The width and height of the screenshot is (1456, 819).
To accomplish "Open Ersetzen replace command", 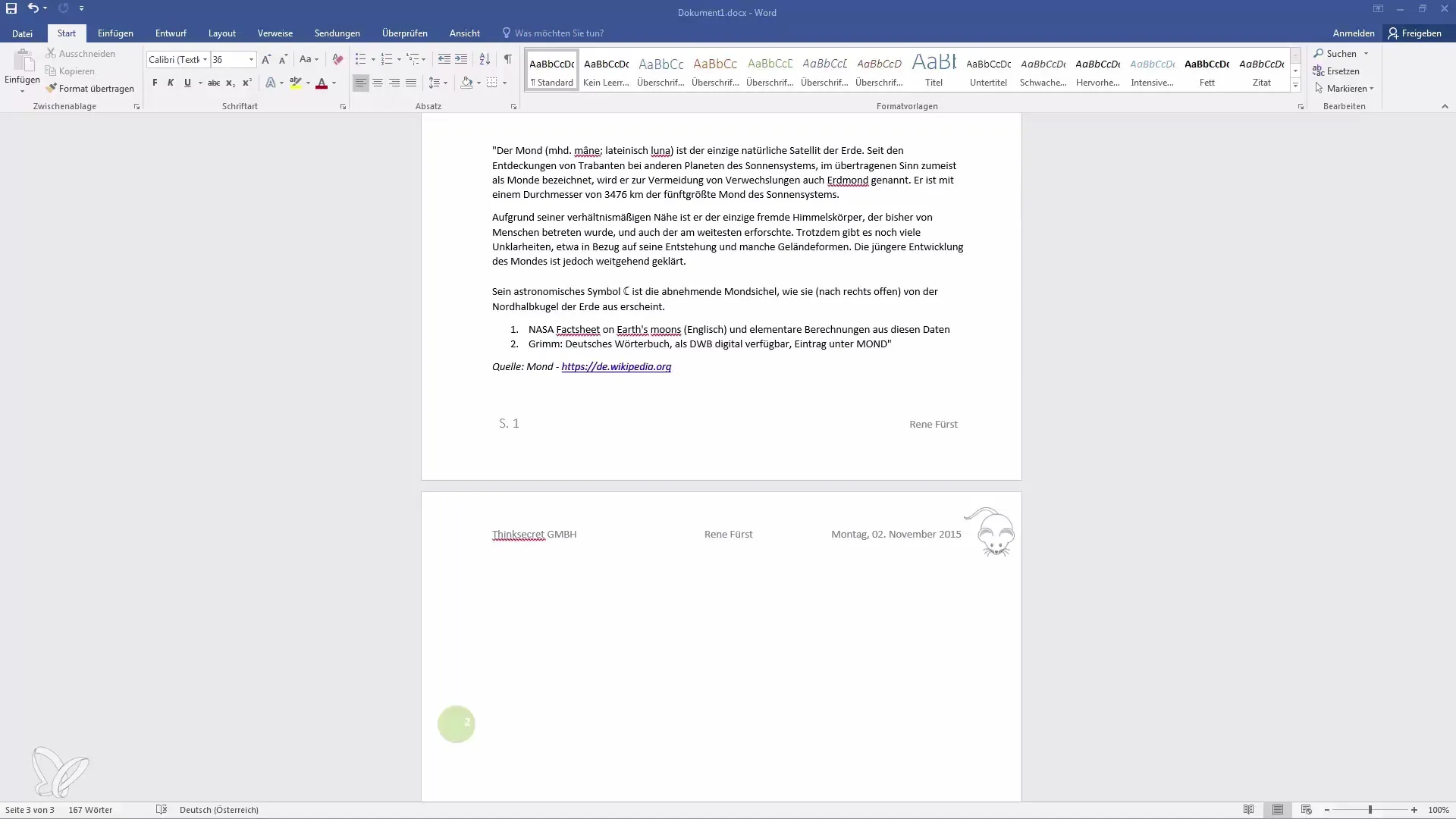I will point(1336,71).
